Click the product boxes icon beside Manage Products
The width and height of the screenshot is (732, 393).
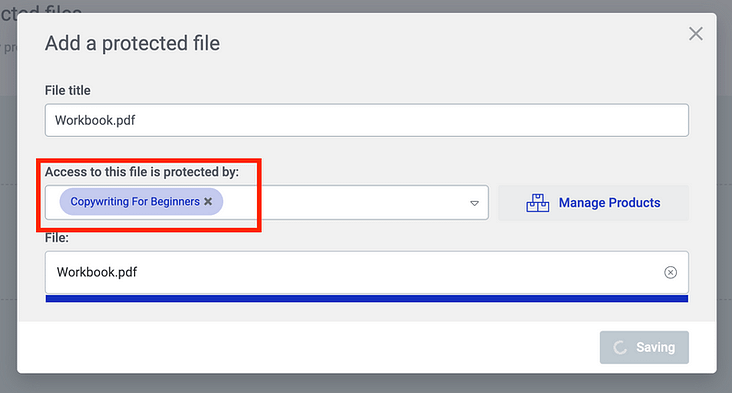click(x=537, y=203)
